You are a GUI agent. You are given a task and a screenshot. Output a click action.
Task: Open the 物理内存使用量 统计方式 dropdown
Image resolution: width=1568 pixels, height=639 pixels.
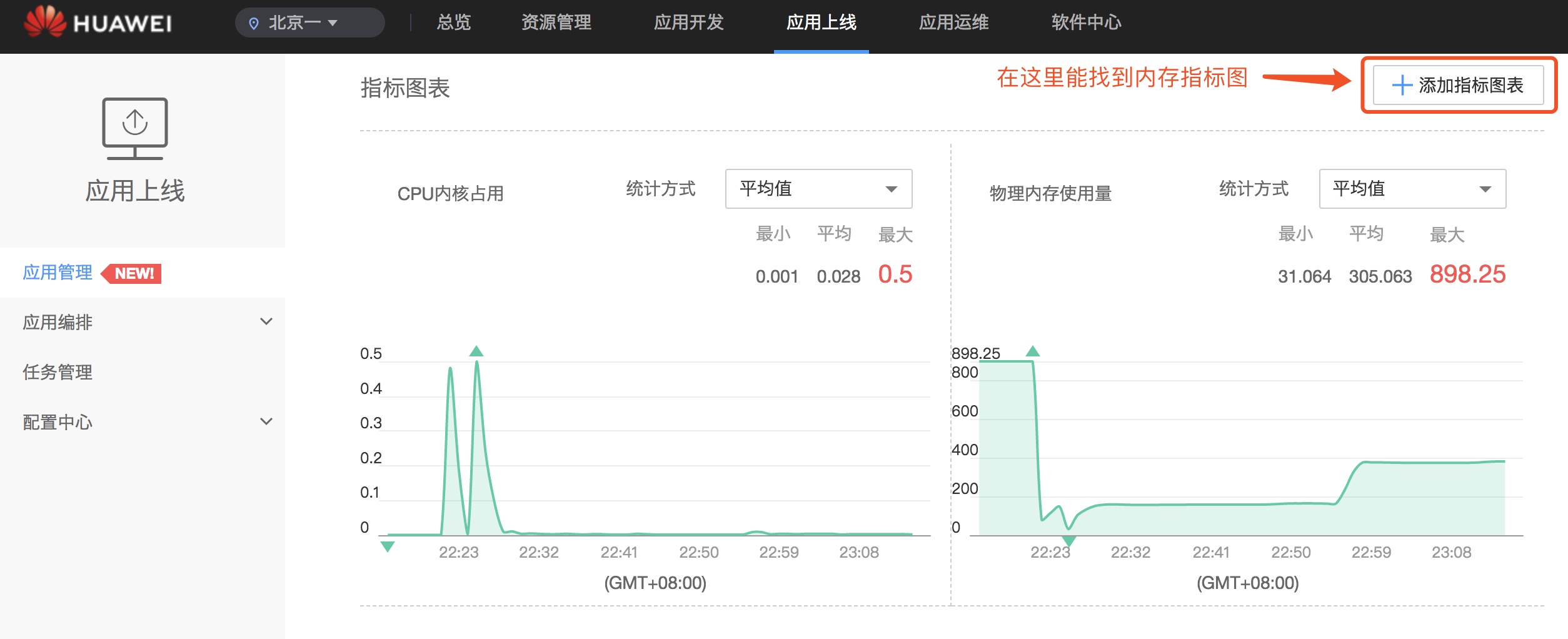(1412, 189)
